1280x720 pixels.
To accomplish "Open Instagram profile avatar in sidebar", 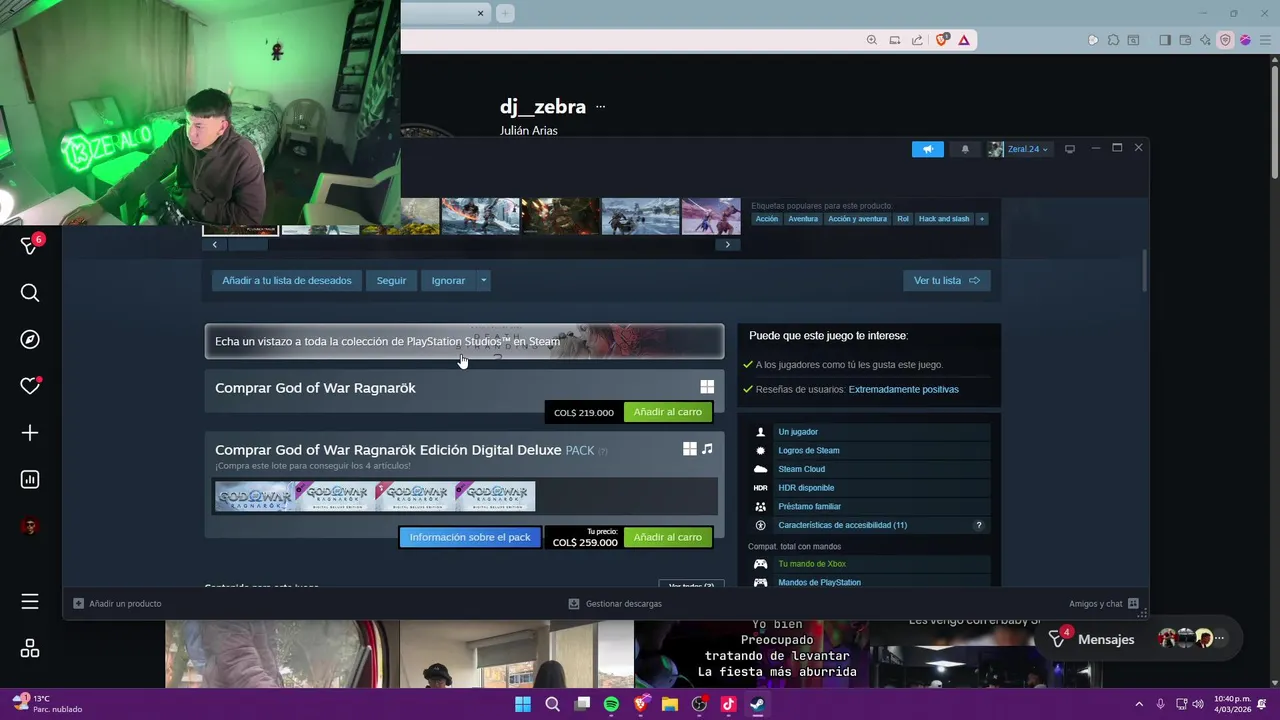I will point(30,527).
